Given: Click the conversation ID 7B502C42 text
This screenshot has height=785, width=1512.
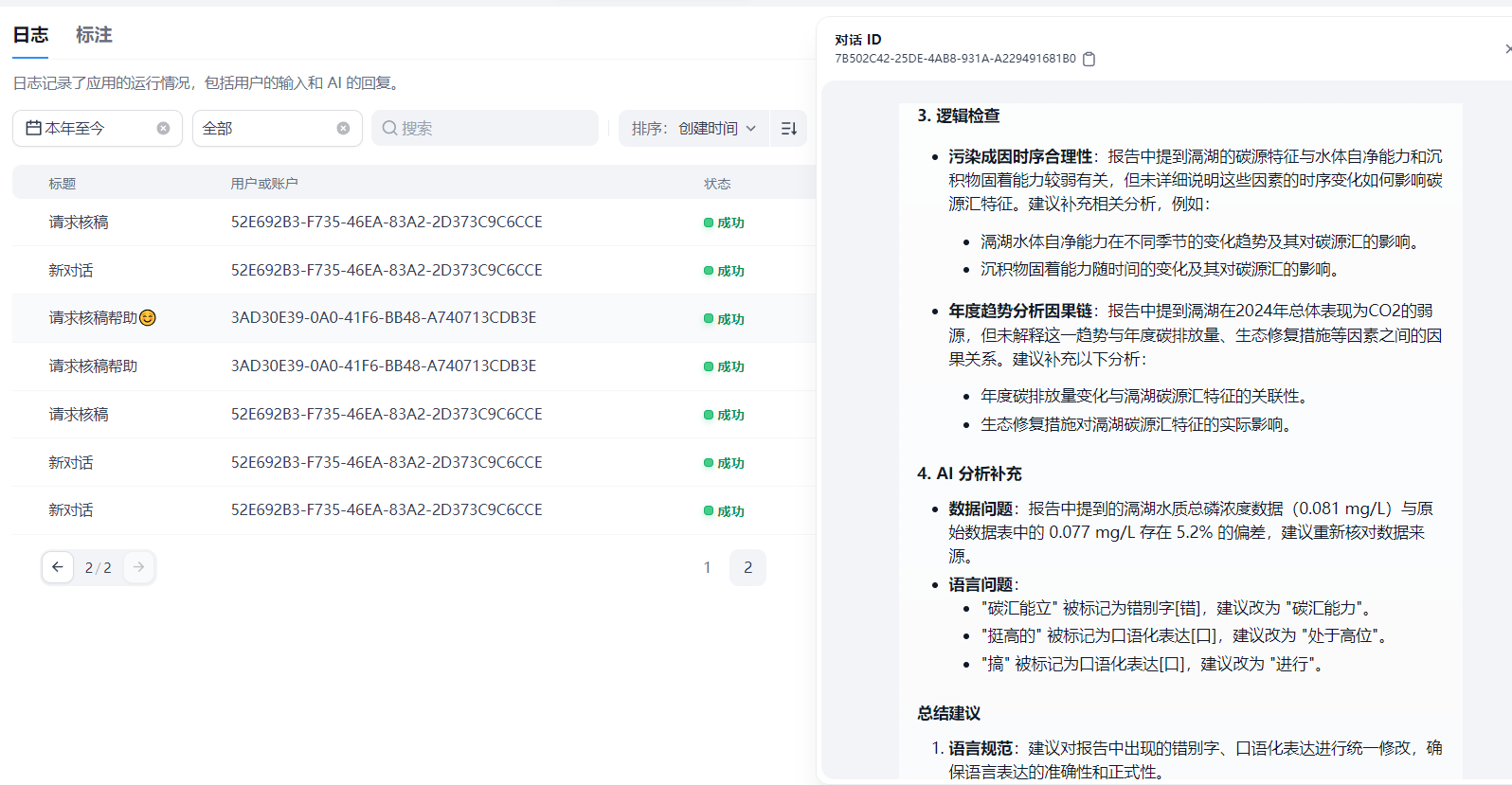Looking at the screenshot, I should click(955, 59).
